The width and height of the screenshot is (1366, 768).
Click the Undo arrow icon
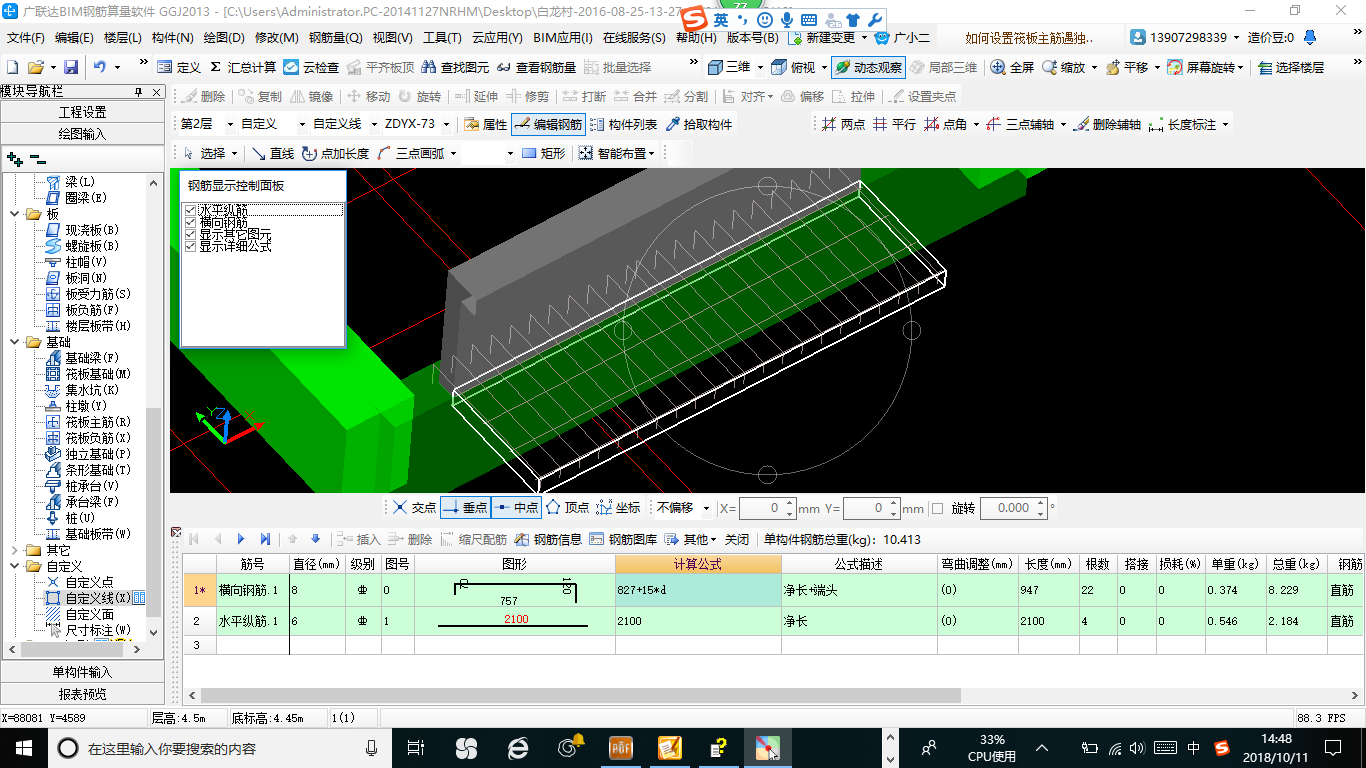click(x=100, y=67)
